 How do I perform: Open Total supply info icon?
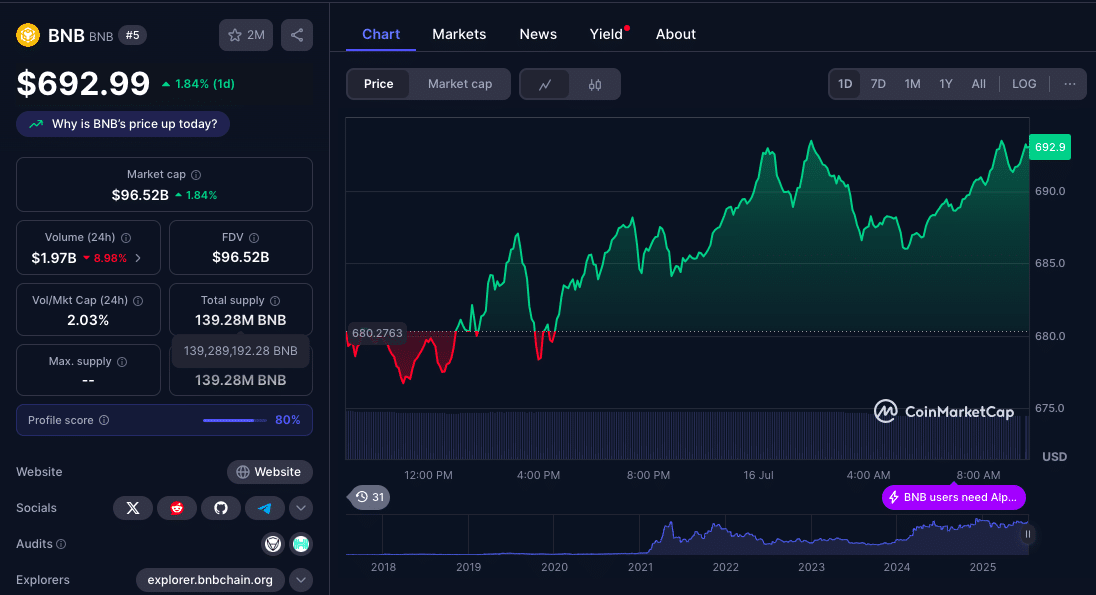pos(275,301)
